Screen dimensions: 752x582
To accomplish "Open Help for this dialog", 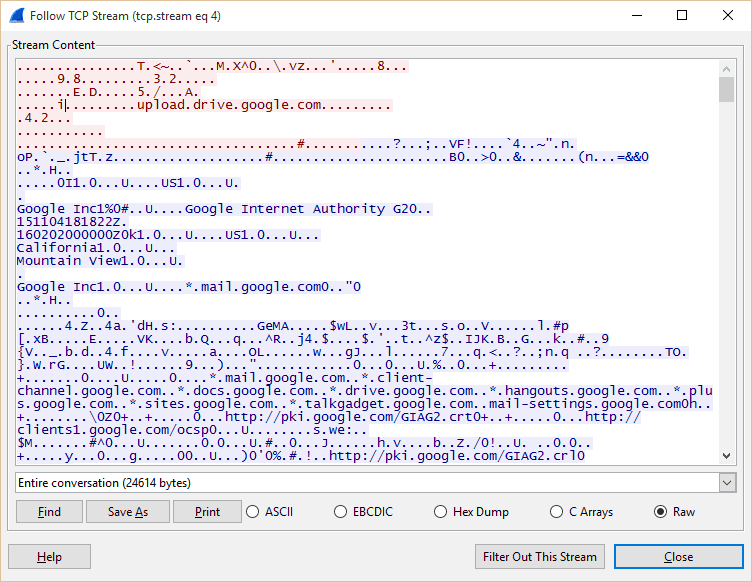I will [49, 557].
